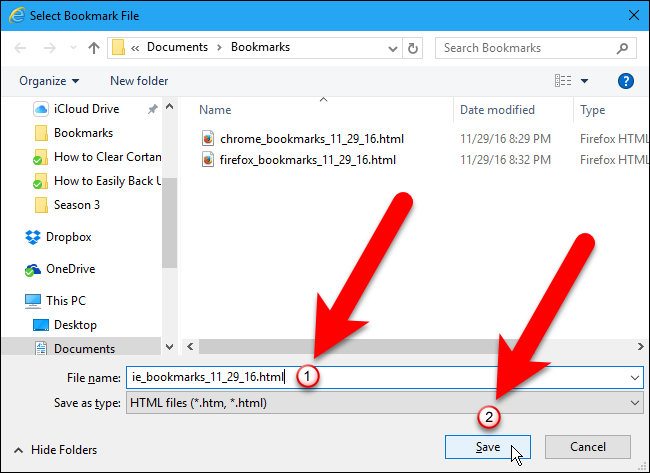Select the Dropbox icon in sidebar

[33, 237]
